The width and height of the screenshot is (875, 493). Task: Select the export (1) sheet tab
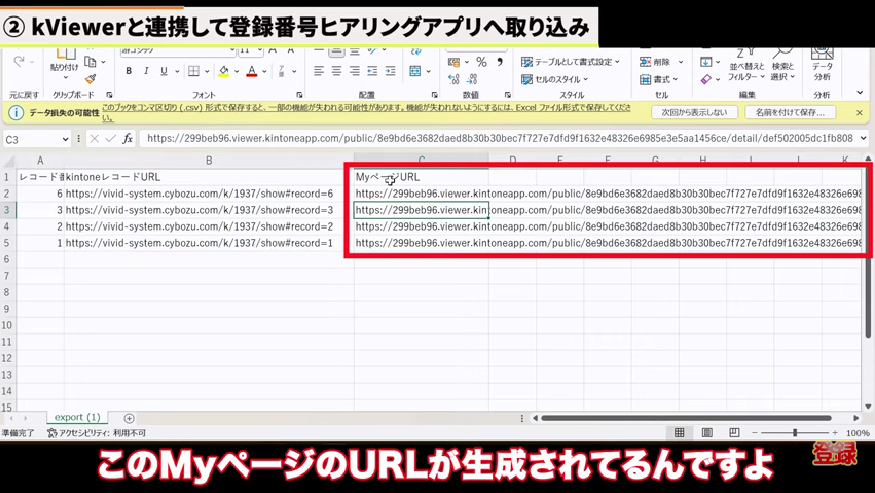(x=77, y=418)
